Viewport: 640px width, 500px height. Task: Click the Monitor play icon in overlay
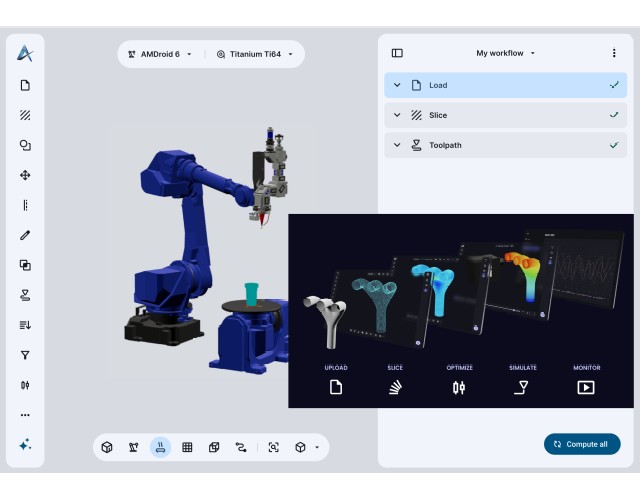pos(586,387)
